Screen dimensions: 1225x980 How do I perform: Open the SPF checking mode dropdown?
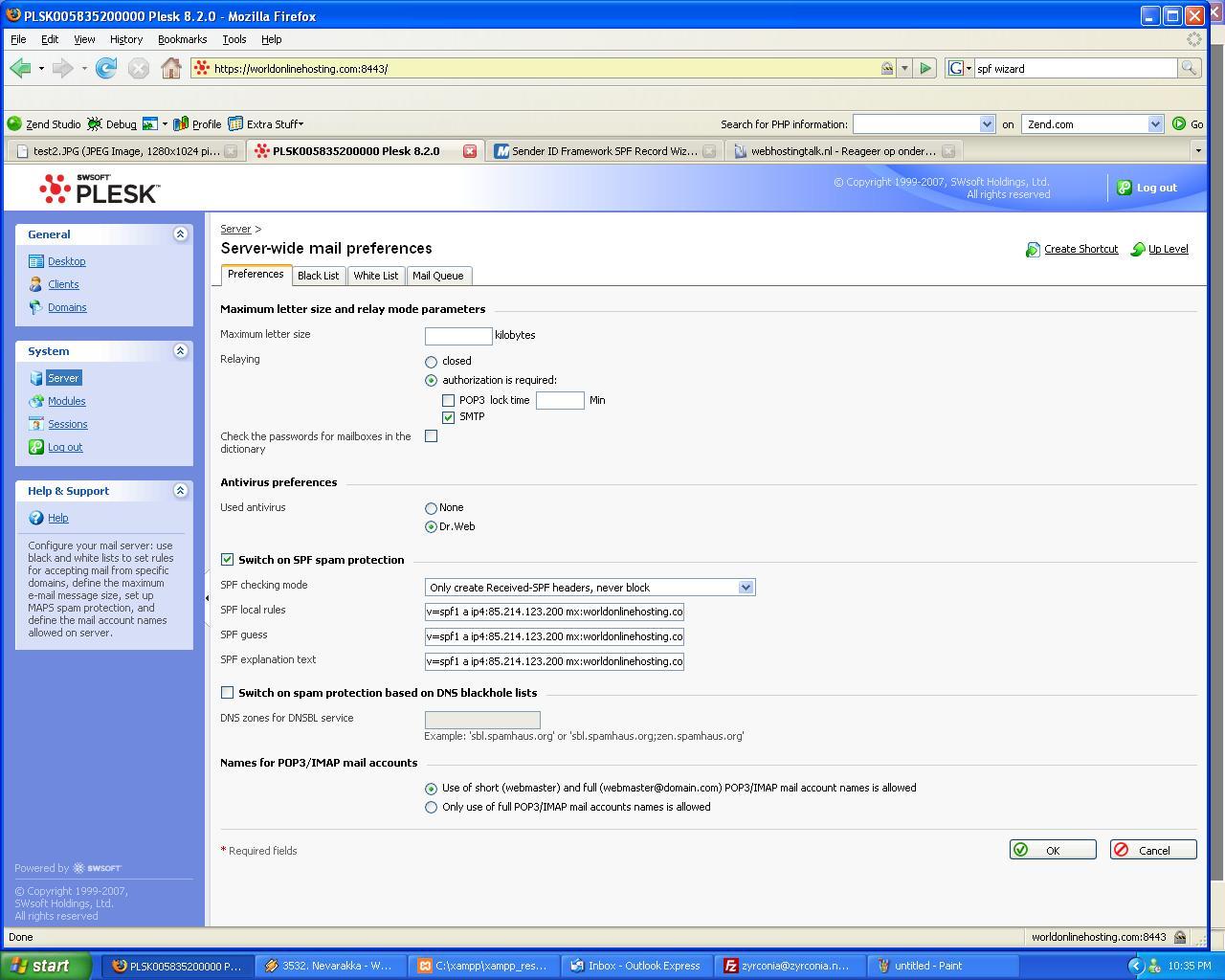coord(590,588)
